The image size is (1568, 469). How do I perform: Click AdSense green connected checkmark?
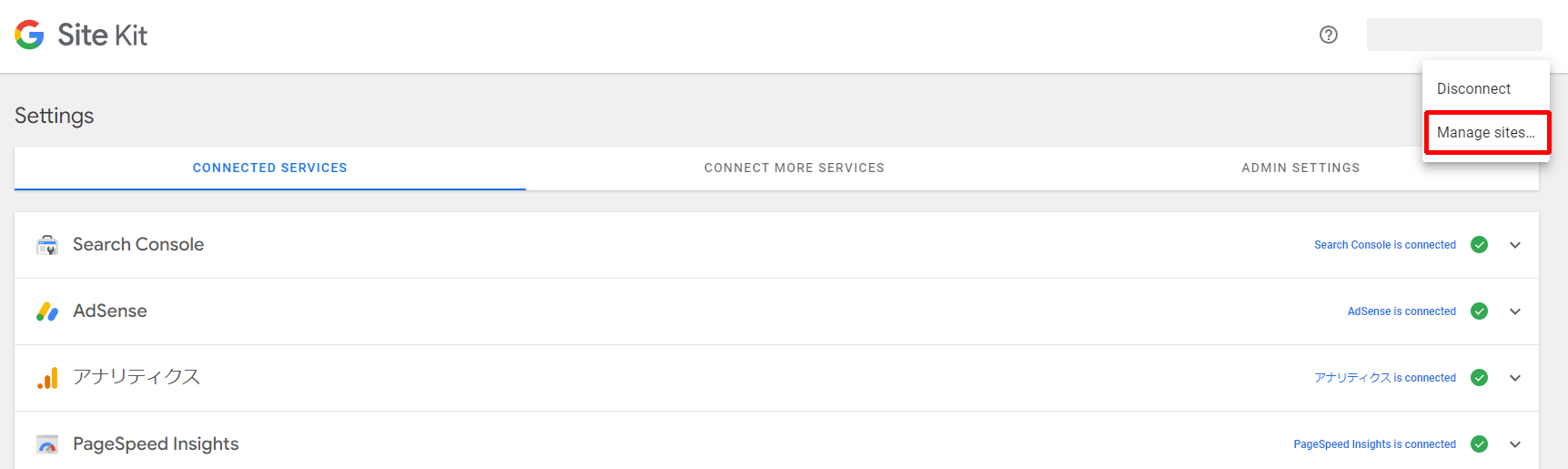1480,311
